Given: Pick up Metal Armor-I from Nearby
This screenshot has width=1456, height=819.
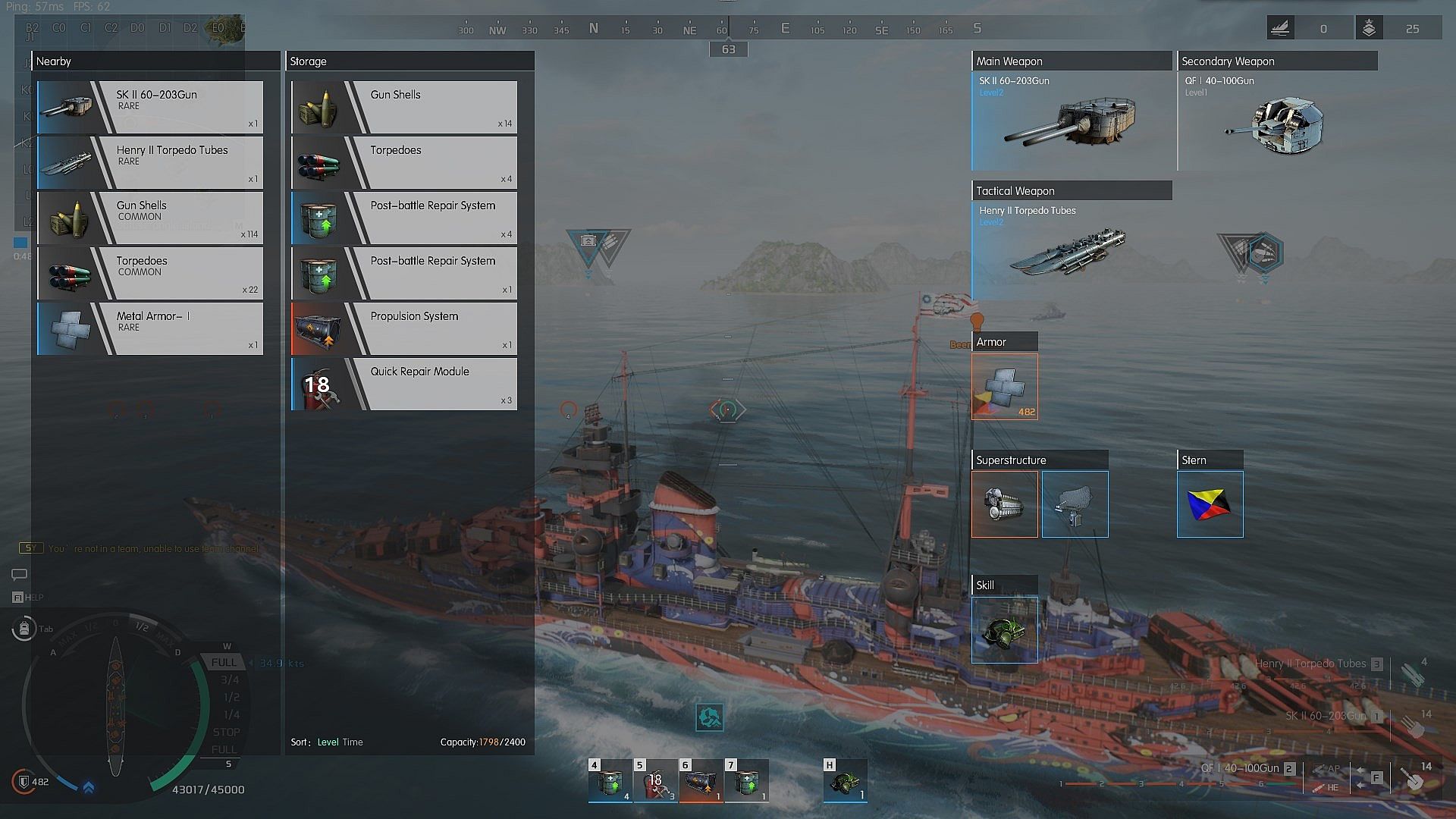Looking at the screenshot, I should click(150, 328).
